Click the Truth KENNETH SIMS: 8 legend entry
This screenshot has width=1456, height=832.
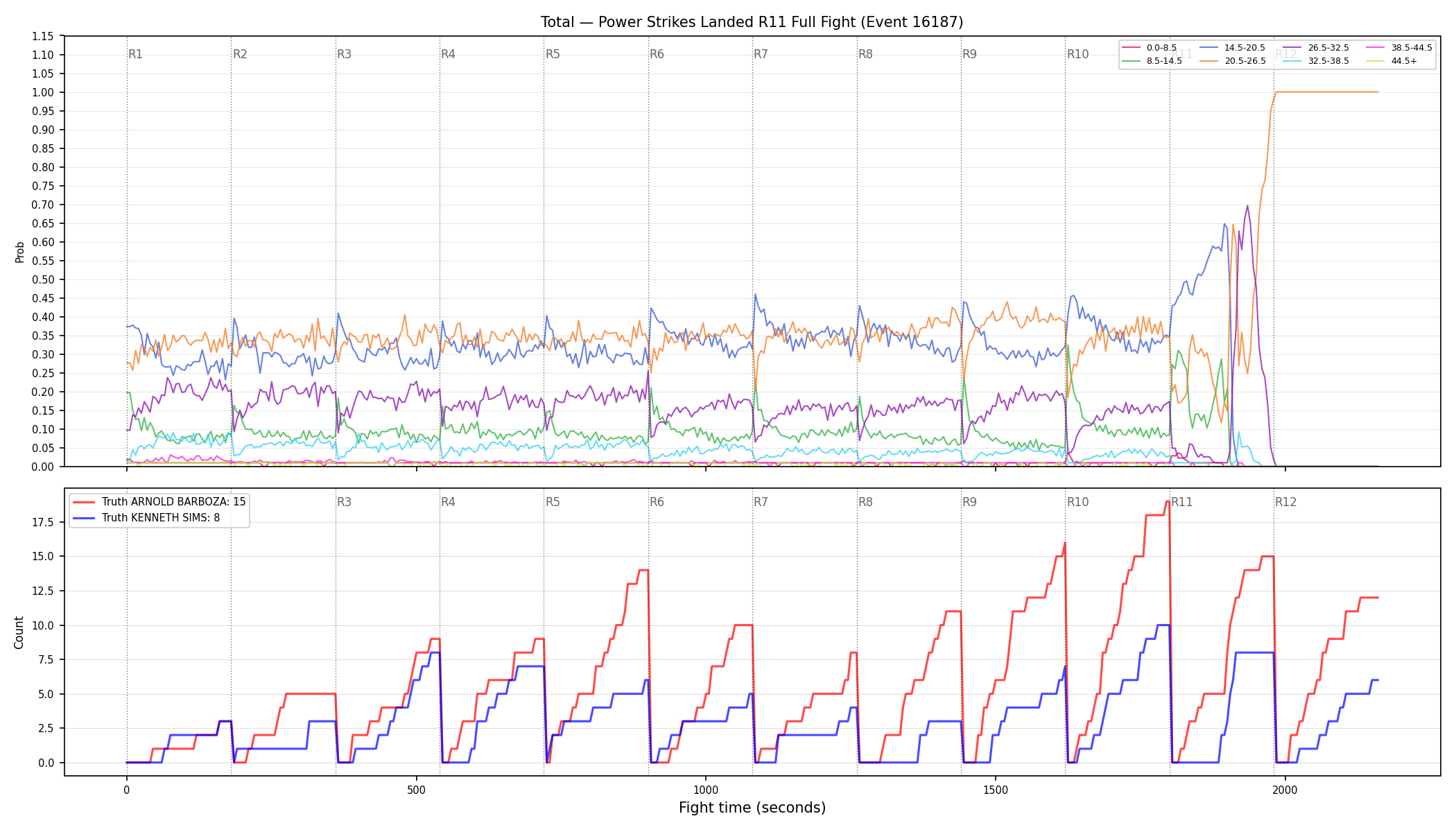click(146, 518)
